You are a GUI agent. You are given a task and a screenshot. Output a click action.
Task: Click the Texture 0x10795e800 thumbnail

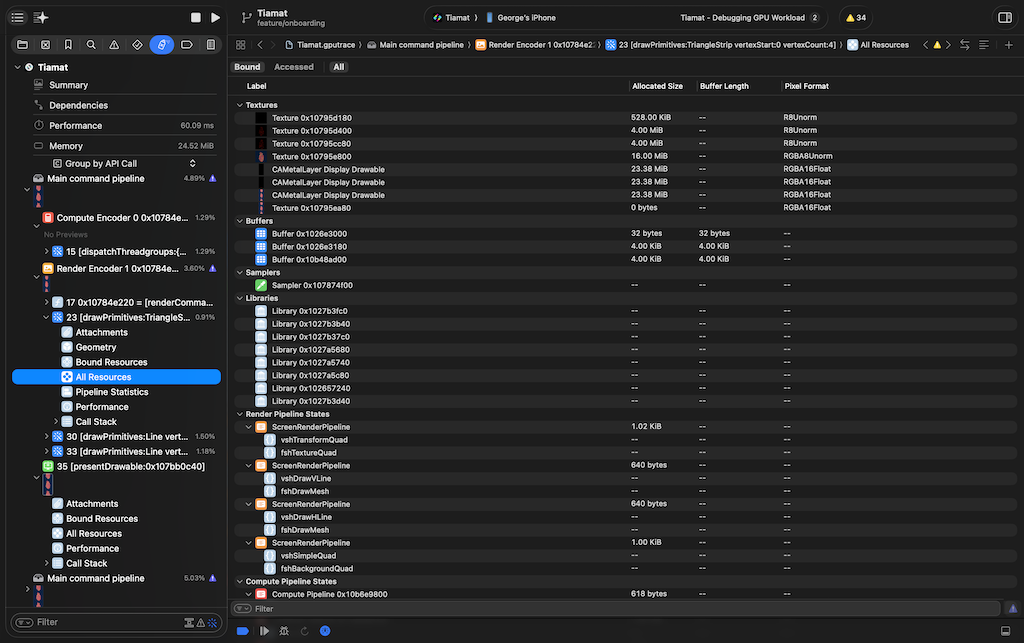[261, 156]
